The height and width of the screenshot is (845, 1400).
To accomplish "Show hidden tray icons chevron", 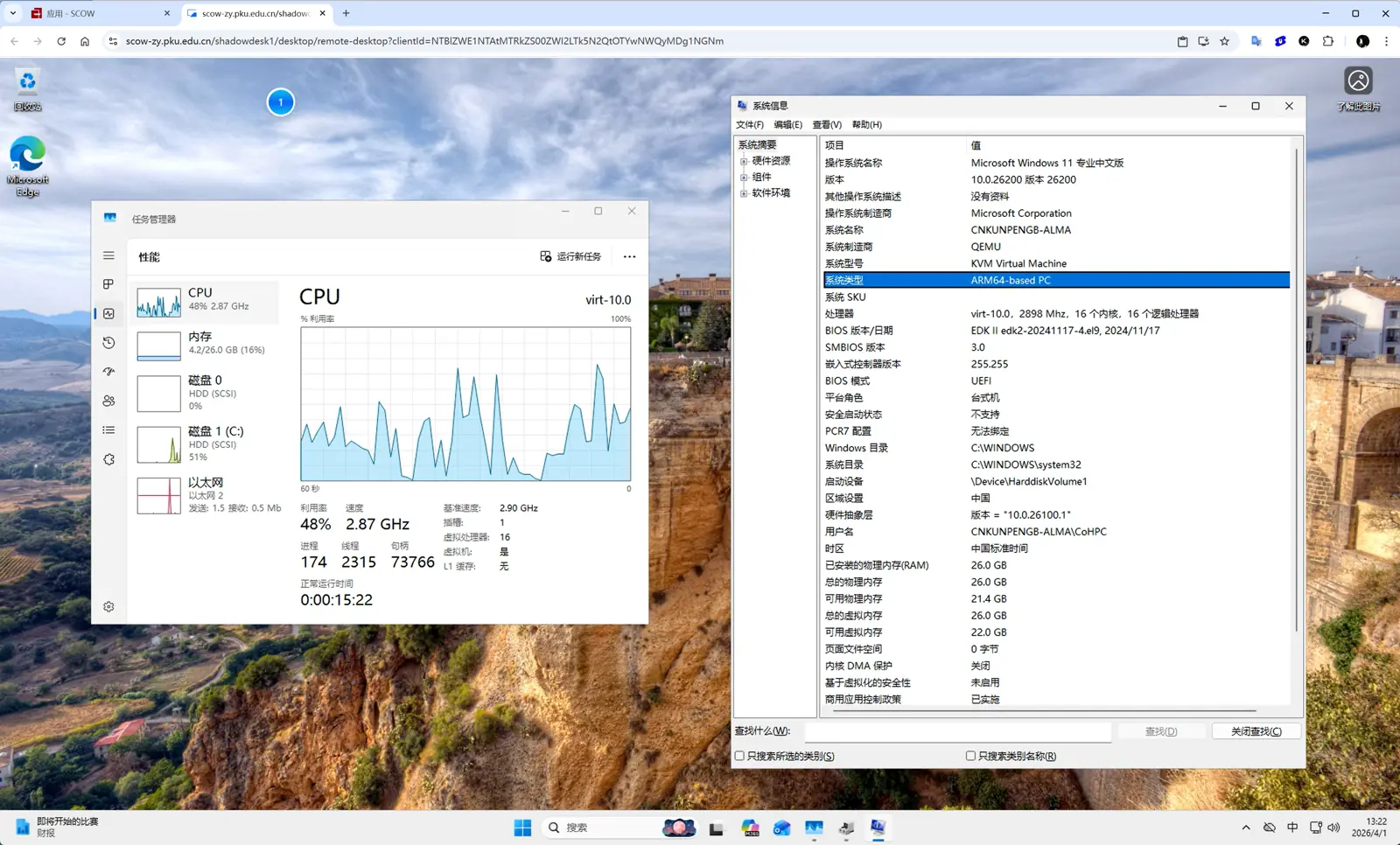I will (x=1246, y=828).
